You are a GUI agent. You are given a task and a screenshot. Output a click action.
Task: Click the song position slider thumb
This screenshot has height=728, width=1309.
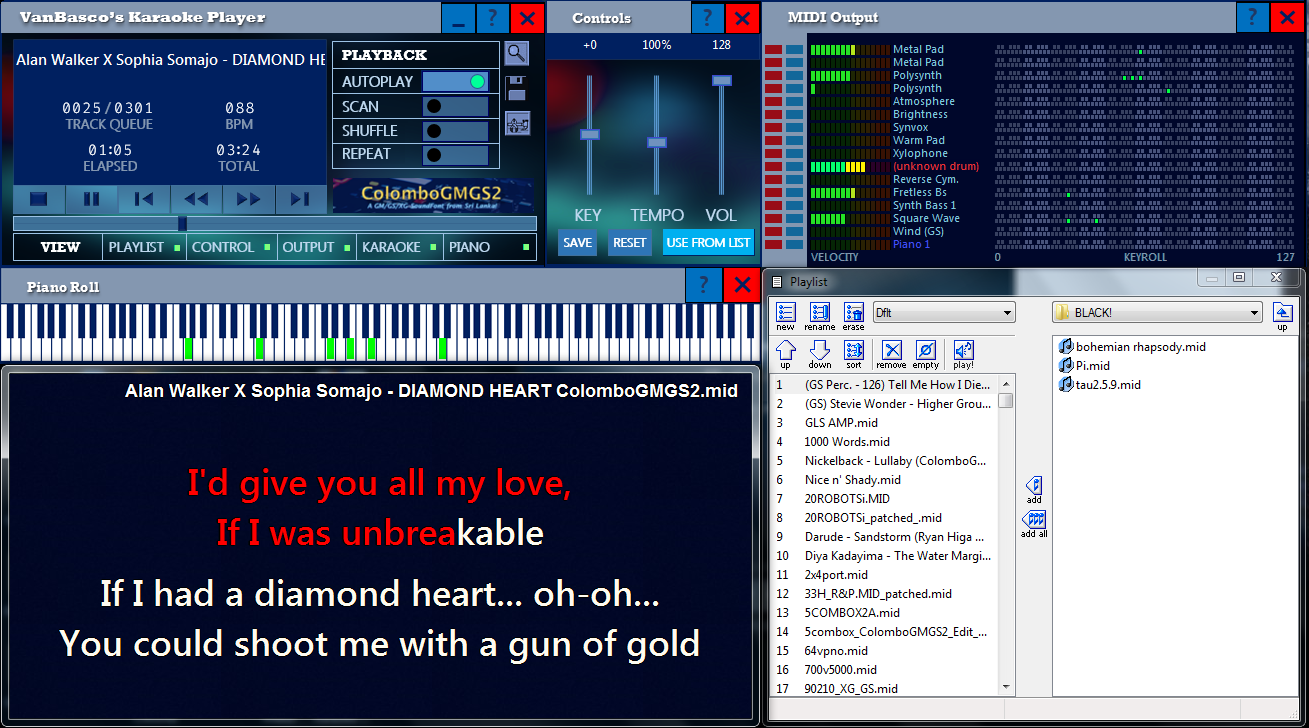[182, 224]
